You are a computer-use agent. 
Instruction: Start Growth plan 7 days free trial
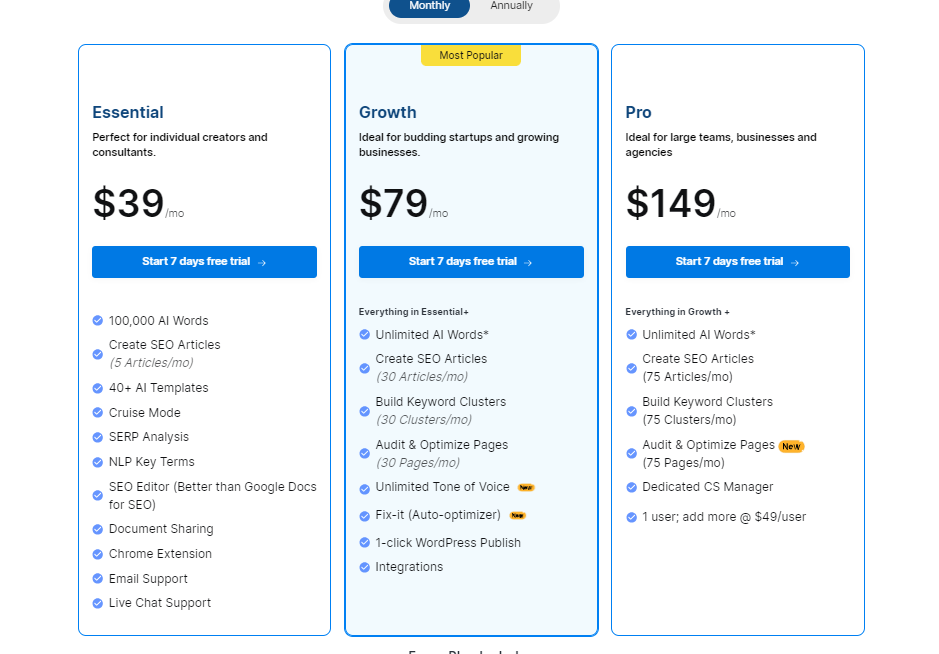pos(471,262)
